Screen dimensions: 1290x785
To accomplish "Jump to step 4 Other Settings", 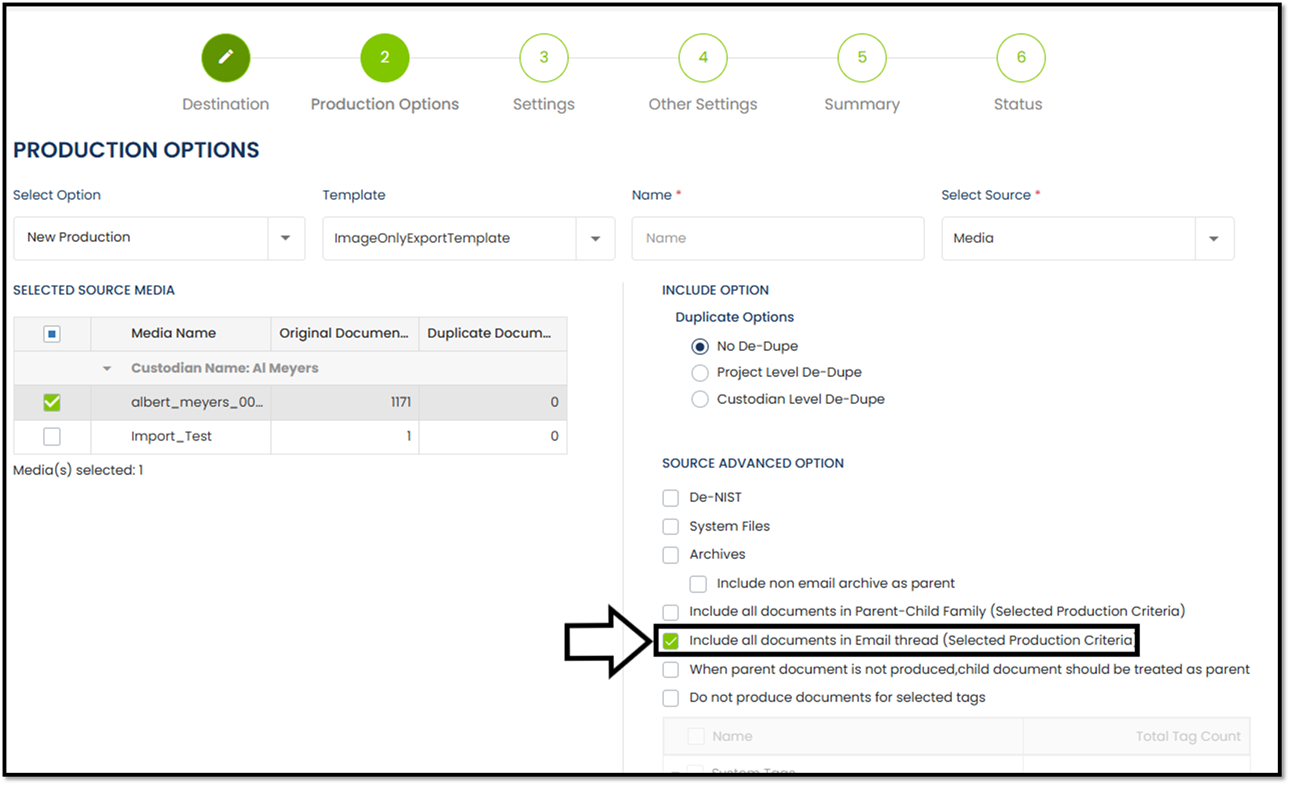I will [x=702, y=58].
